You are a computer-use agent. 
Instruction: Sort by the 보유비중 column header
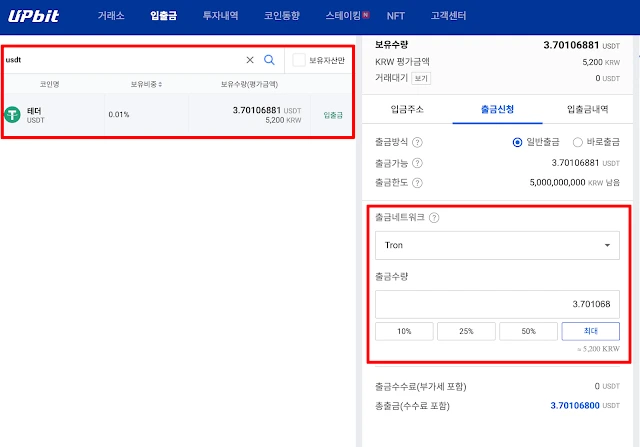click(x=146, y=84)
